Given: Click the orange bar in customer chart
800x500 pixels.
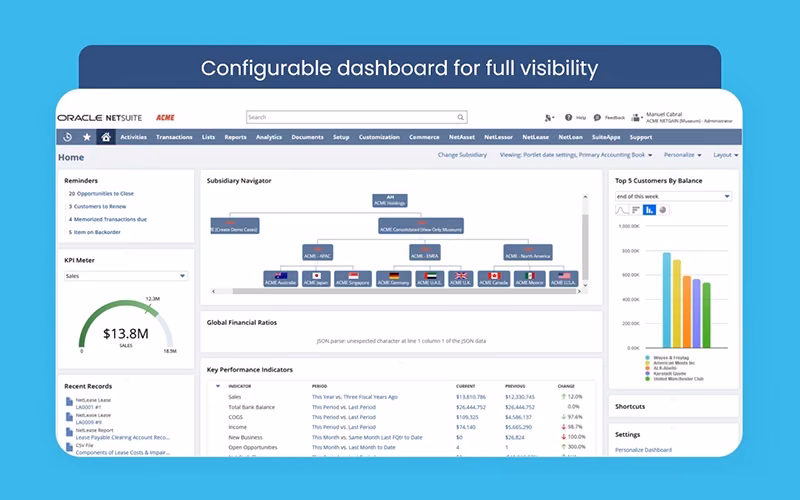Looking at the screenshot, I should point(687,312).
